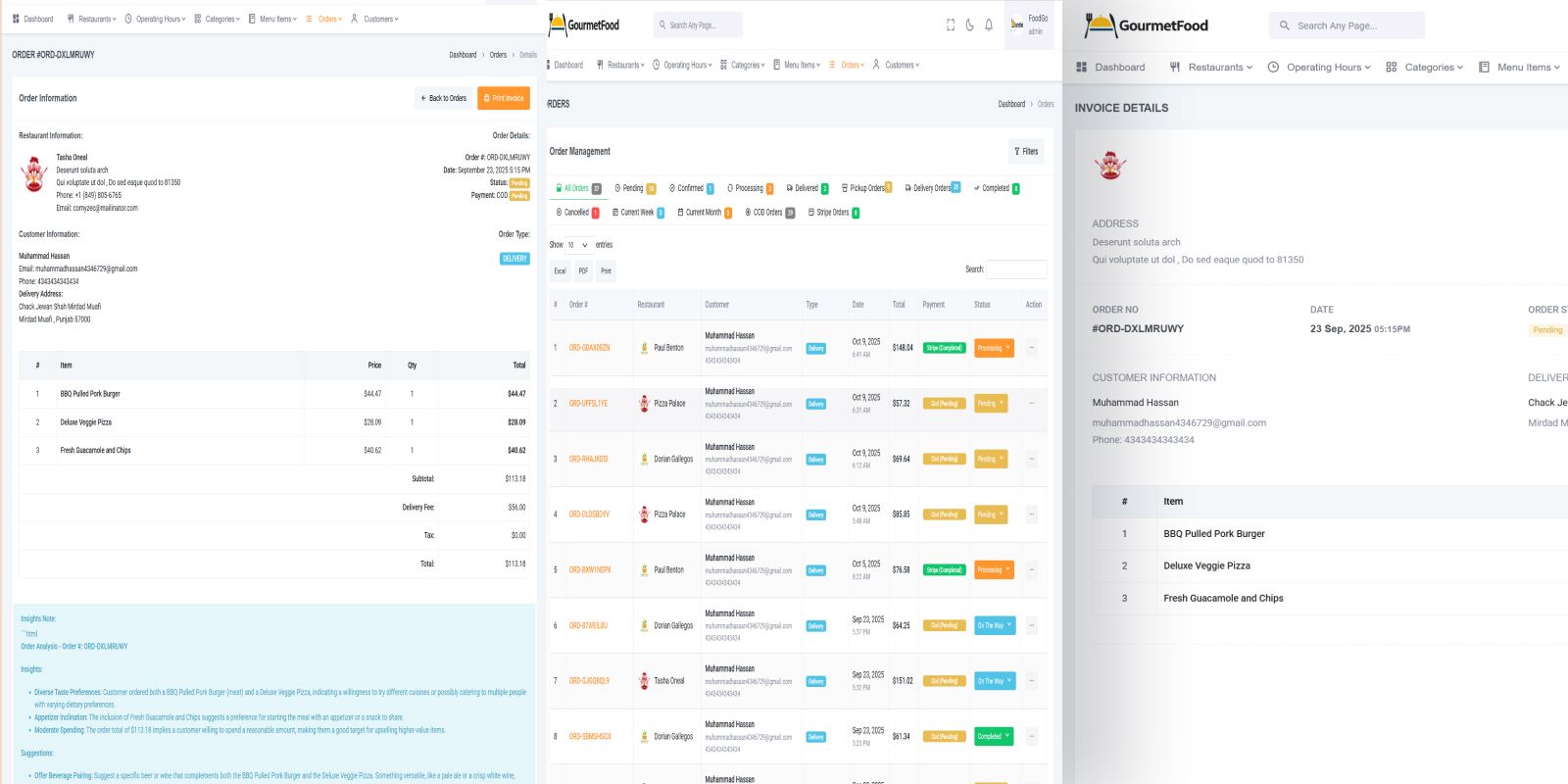Viewport: 1568px width, 784px height.
Task: Filter by the Current Week tab
Action: (638, 213)
